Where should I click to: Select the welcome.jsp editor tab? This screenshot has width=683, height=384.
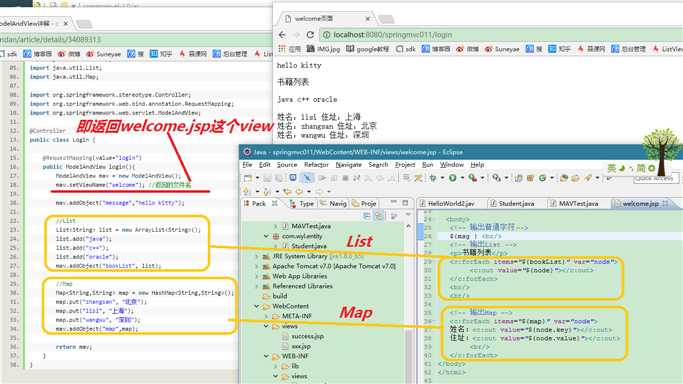[640, 203]
